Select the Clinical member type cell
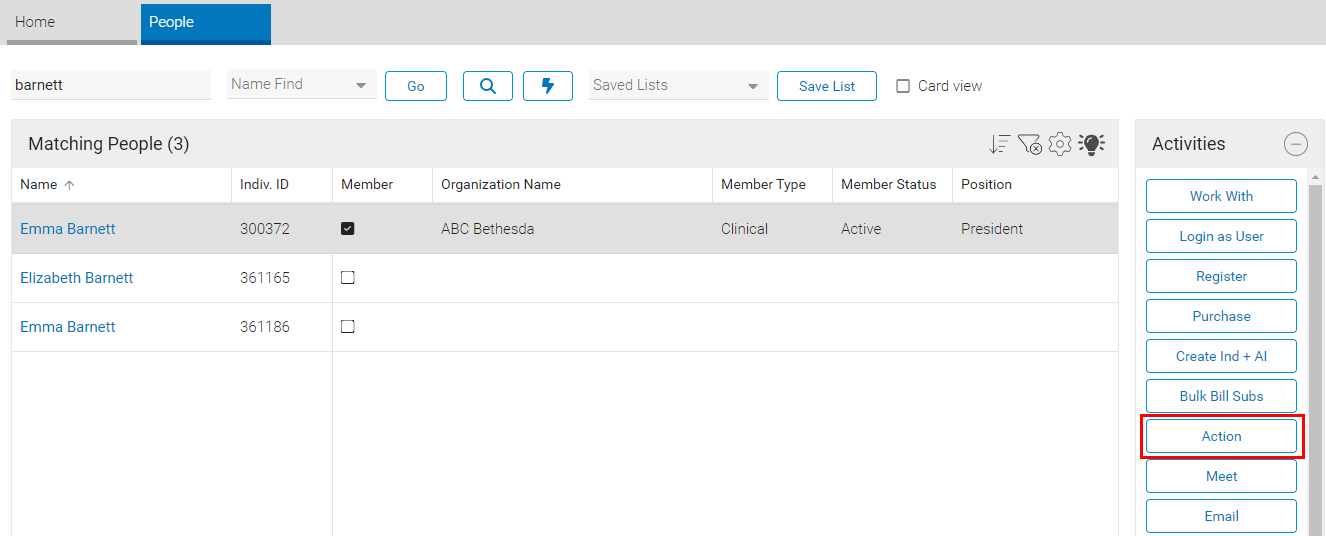Screen dimensions: 1326x536 click(772, 229)
